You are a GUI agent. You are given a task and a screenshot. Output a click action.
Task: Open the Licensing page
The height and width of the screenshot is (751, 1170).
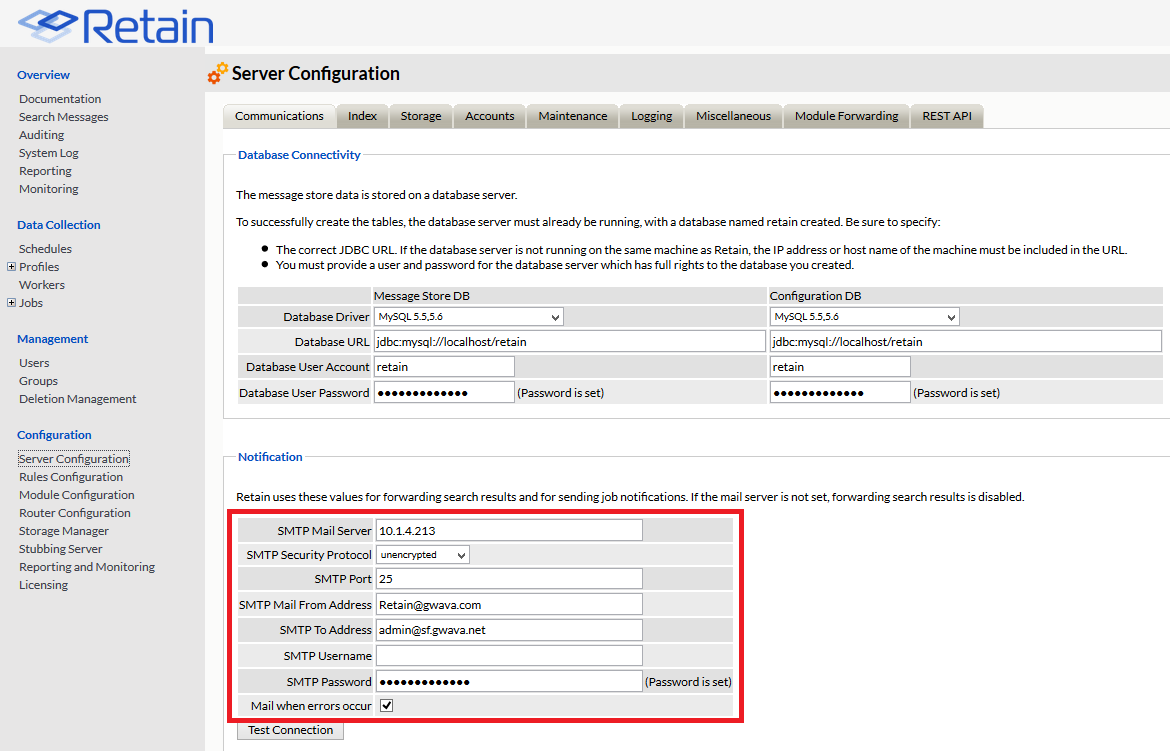pos(43,585)
